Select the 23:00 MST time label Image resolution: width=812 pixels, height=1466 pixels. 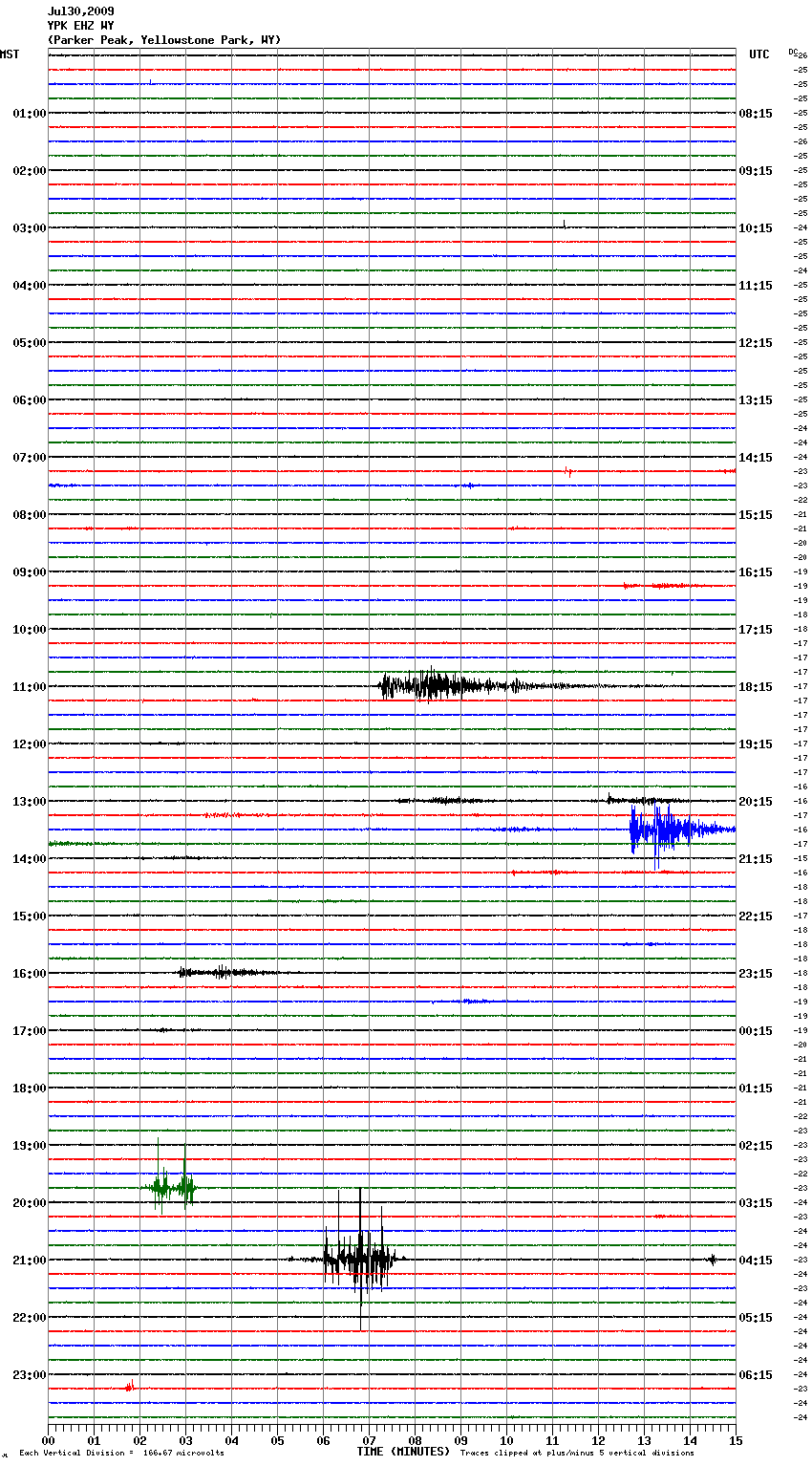pos(29,1375)
